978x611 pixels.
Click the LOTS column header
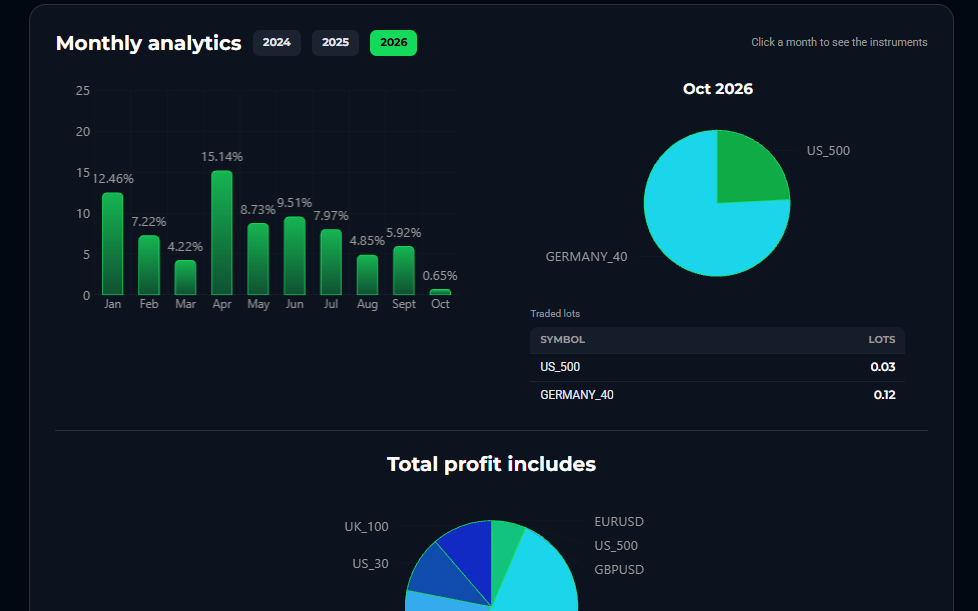[x=881, y=340]
